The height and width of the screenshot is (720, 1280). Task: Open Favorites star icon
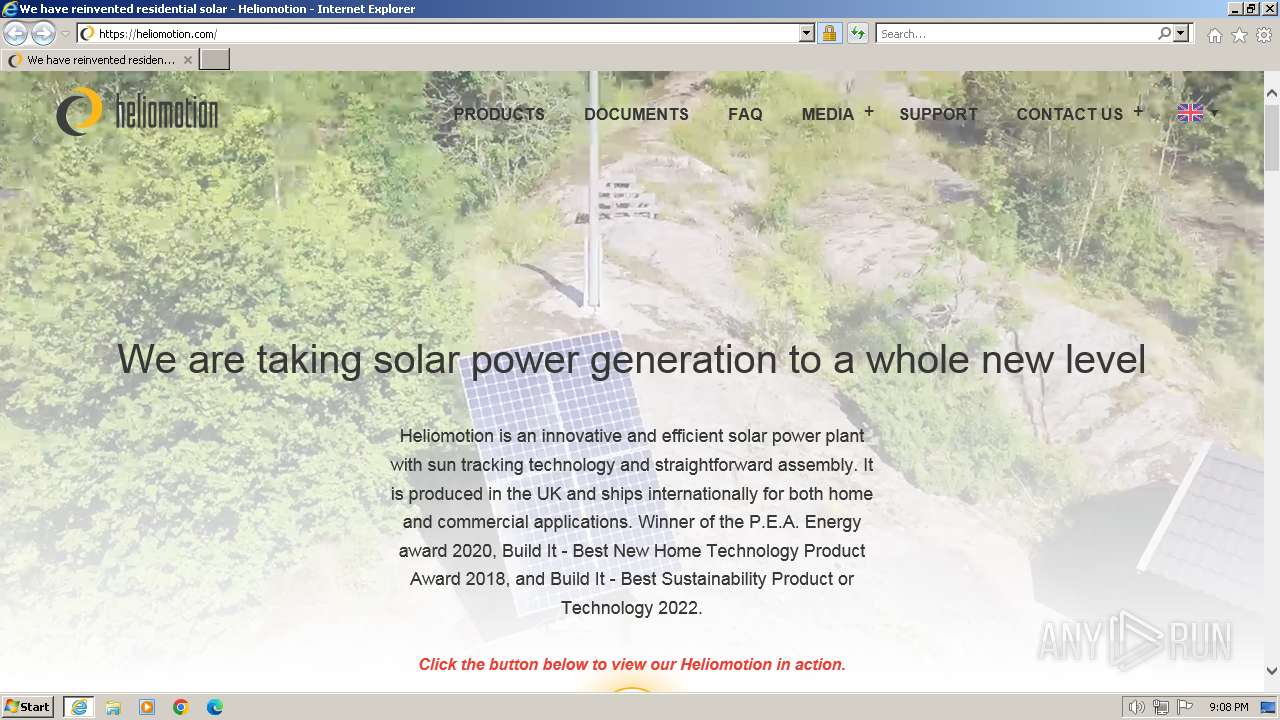(1239, 35)
